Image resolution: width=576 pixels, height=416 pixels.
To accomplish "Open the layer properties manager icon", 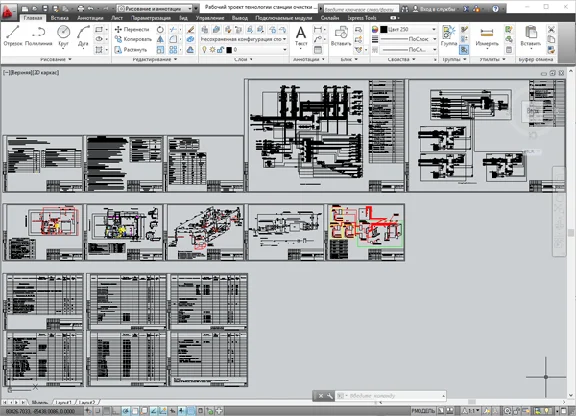I will point(205,29).
